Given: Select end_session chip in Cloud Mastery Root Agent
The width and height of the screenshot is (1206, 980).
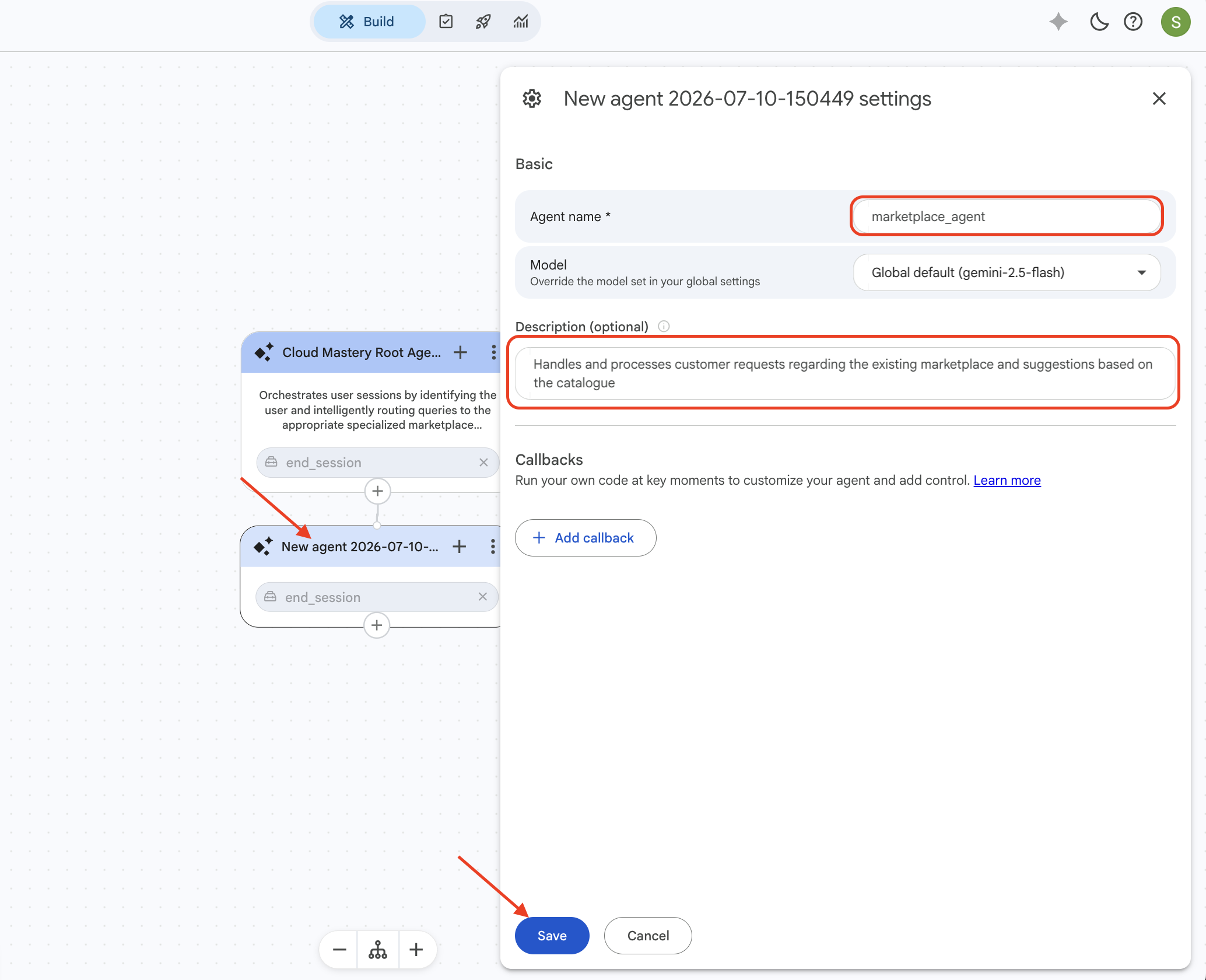Looking at the screenshot, I should click(377, 463).
